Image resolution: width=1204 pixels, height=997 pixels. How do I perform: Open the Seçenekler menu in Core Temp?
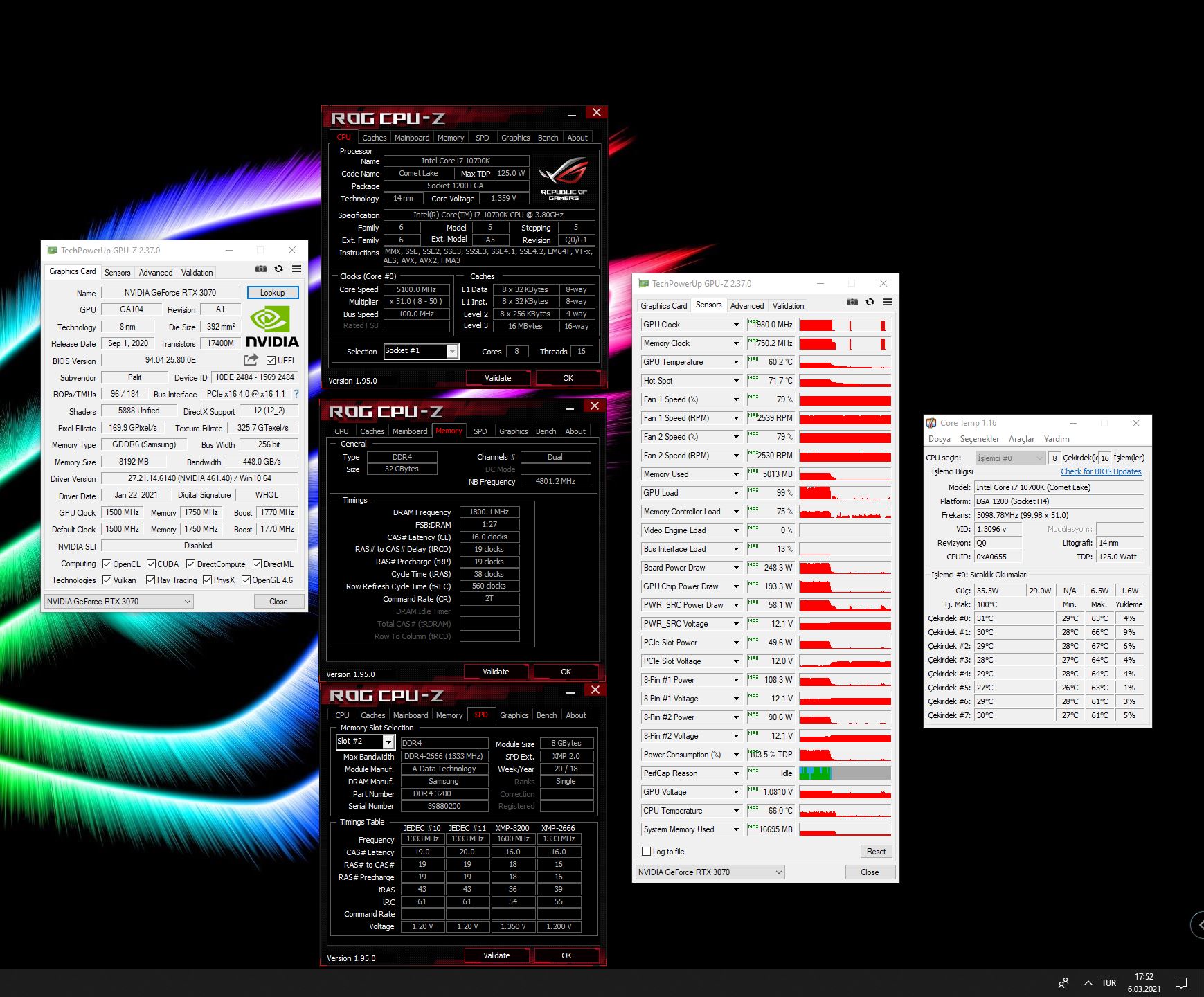point(979,439)
